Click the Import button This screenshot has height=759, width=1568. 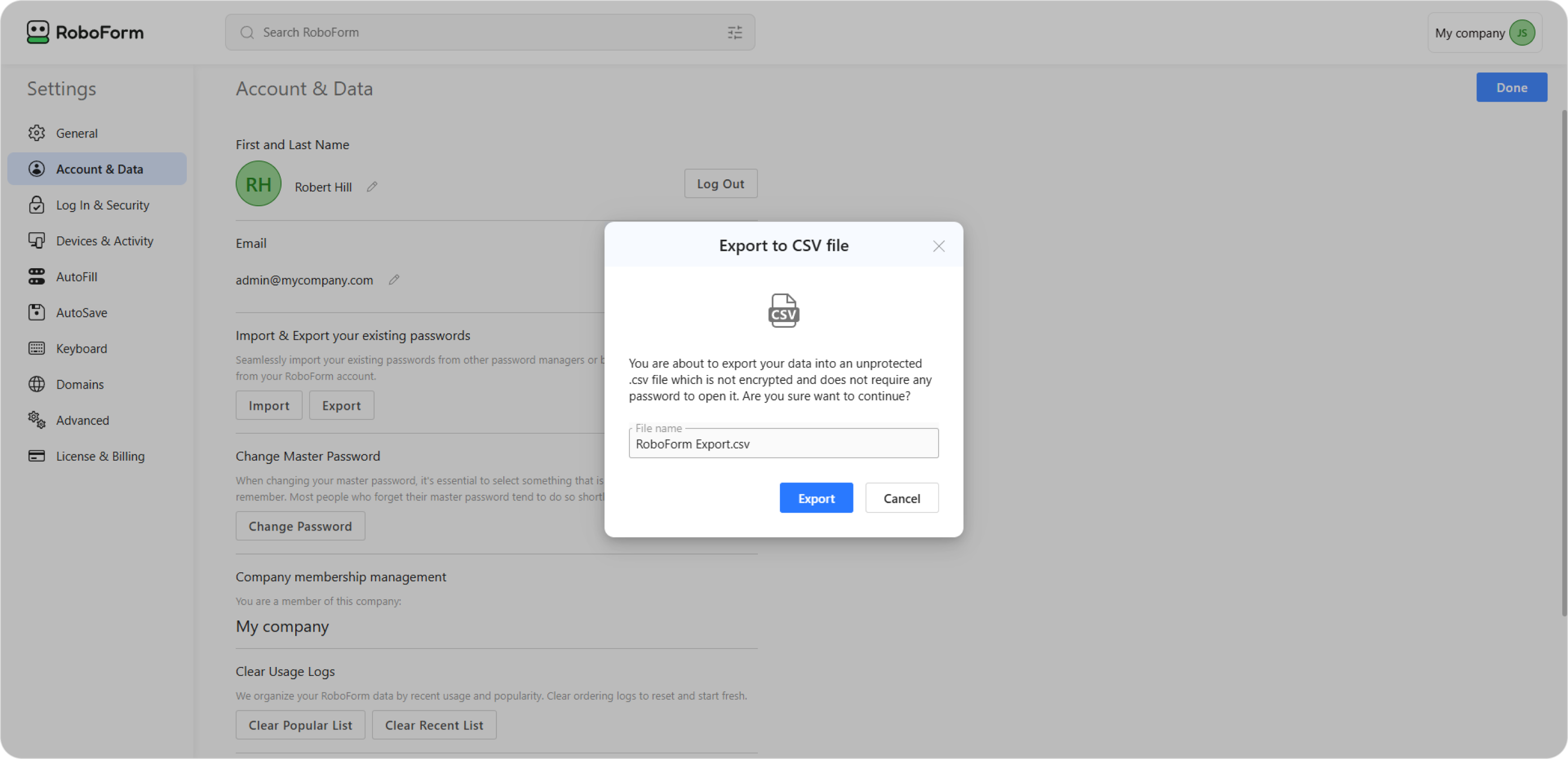269,406
